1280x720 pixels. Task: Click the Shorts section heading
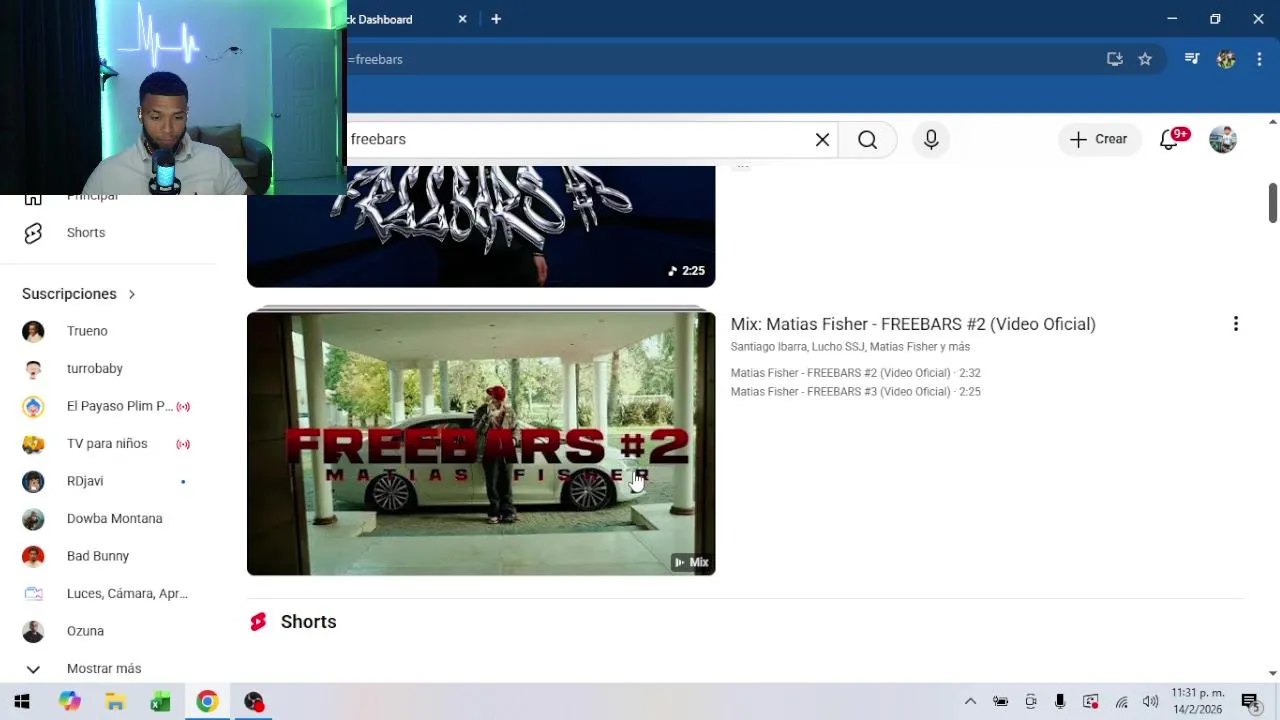308,622
